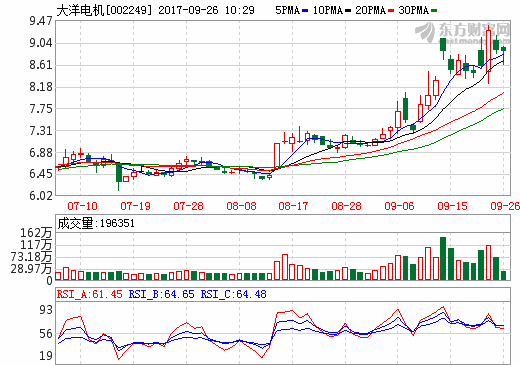Select the 08-28 date marker
Screen dimensions: 520x365
[346, 206]
